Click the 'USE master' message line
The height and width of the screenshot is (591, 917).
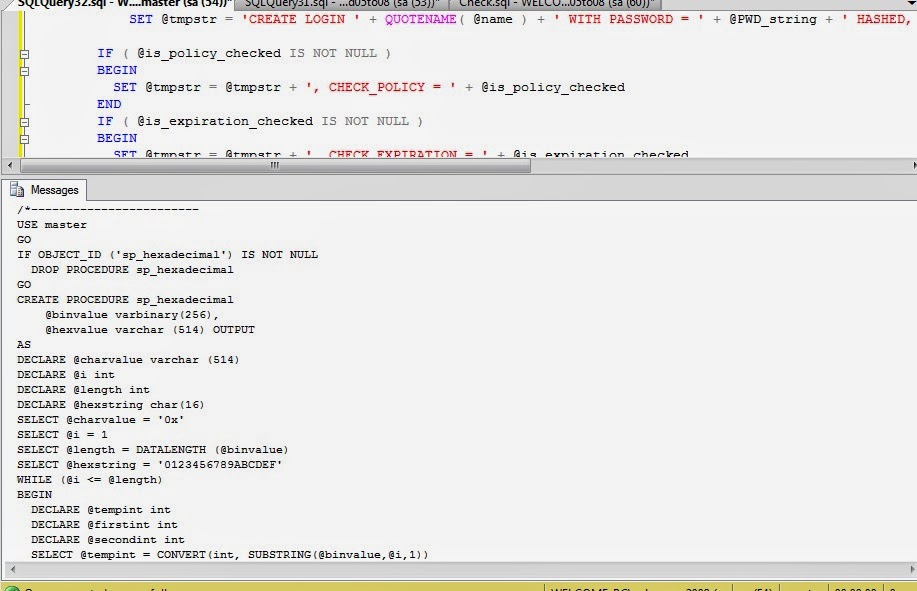(51, 225)
